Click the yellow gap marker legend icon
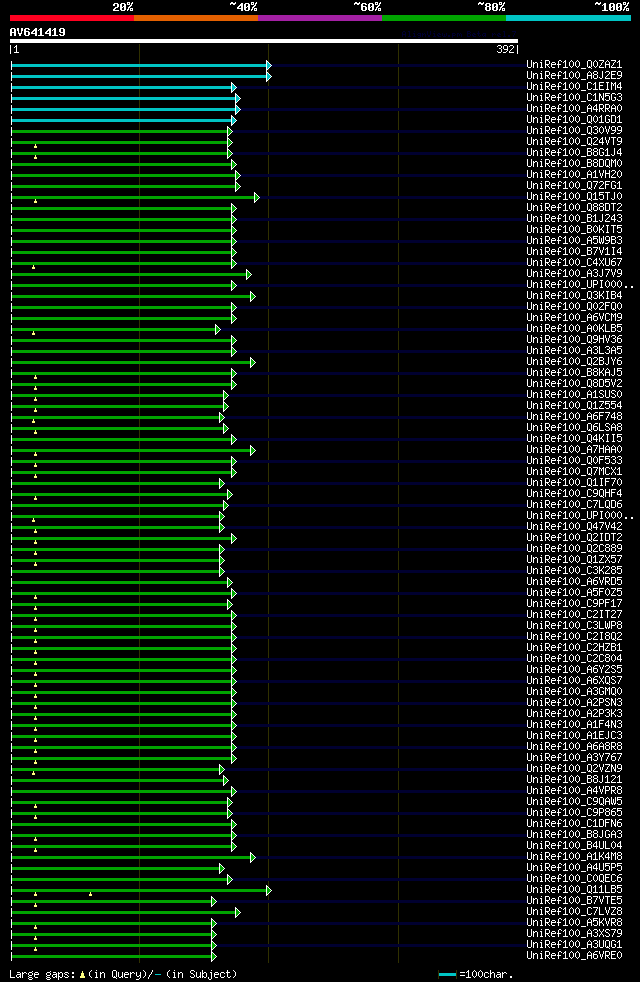This screenshot has height=982, width=640. pos(82,974)
